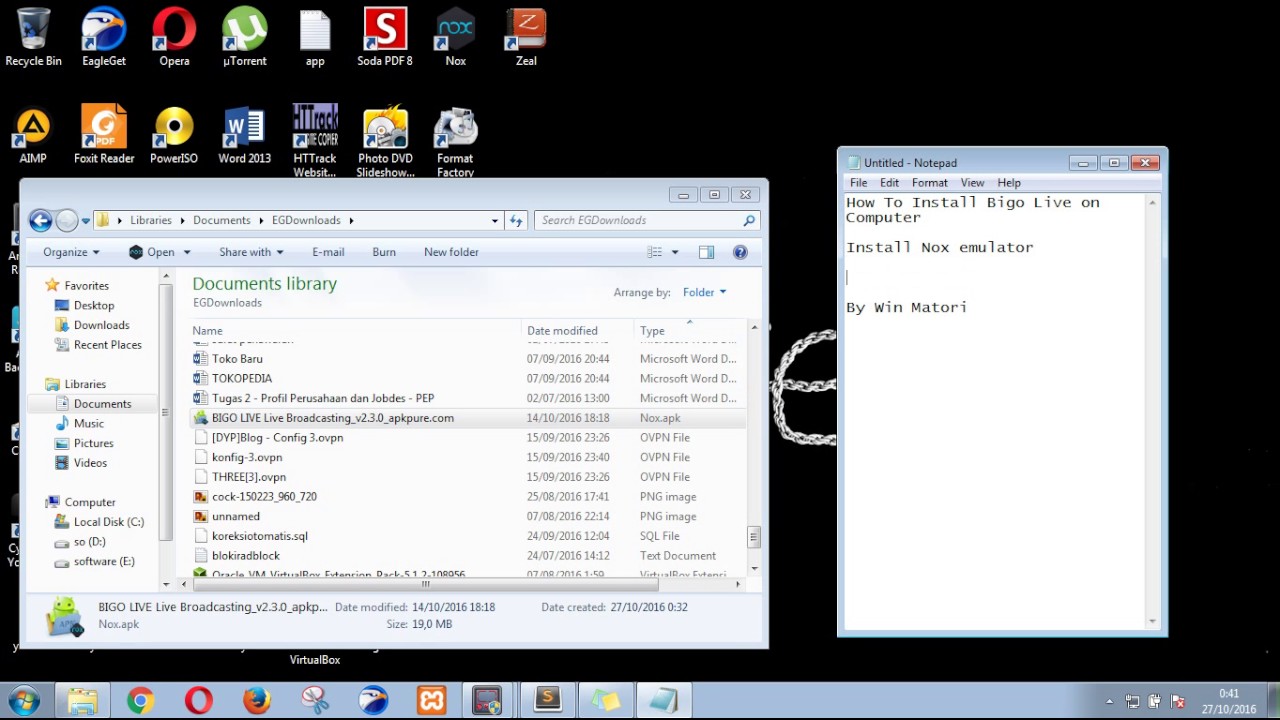Screen dimensions: 1280x720
Task: Open the Share with dropdown
Action: coord(251,252)
